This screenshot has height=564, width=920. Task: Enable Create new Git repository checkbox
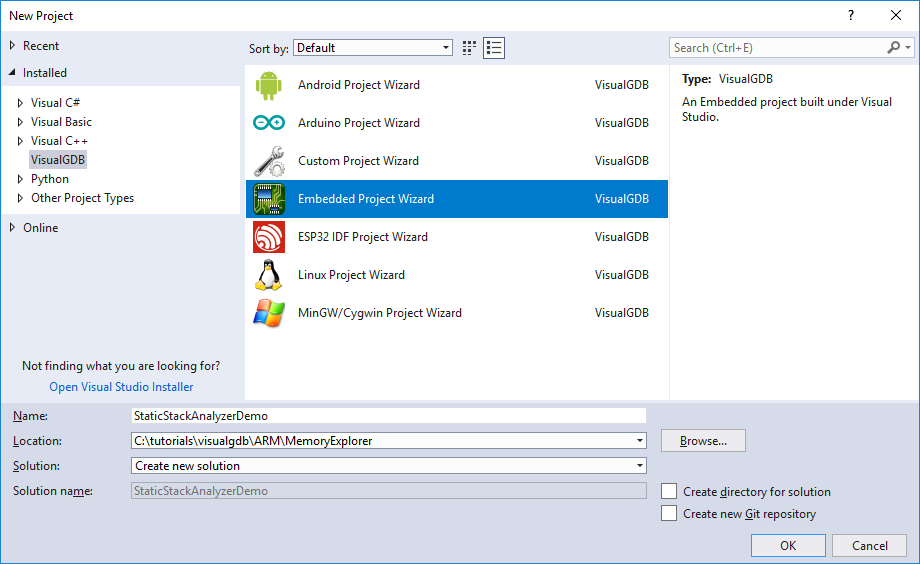coord(669,514)
